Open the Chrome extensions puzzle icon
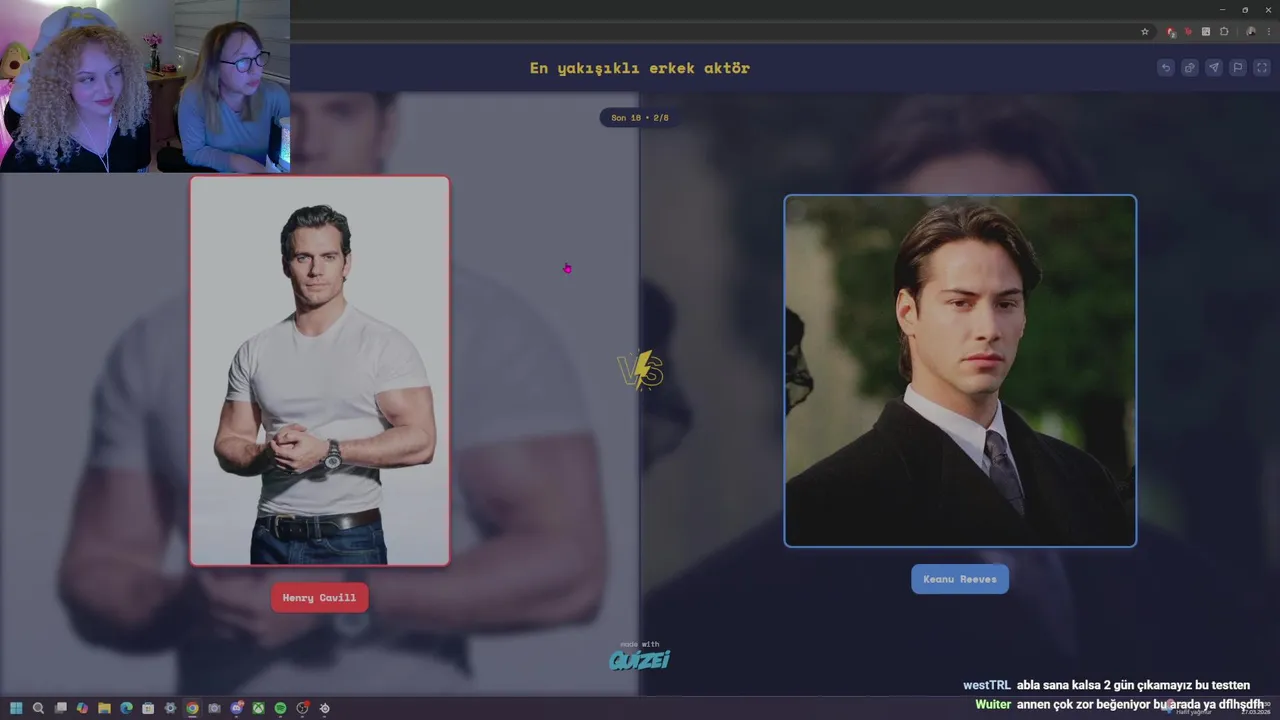 coord(1224,31)
